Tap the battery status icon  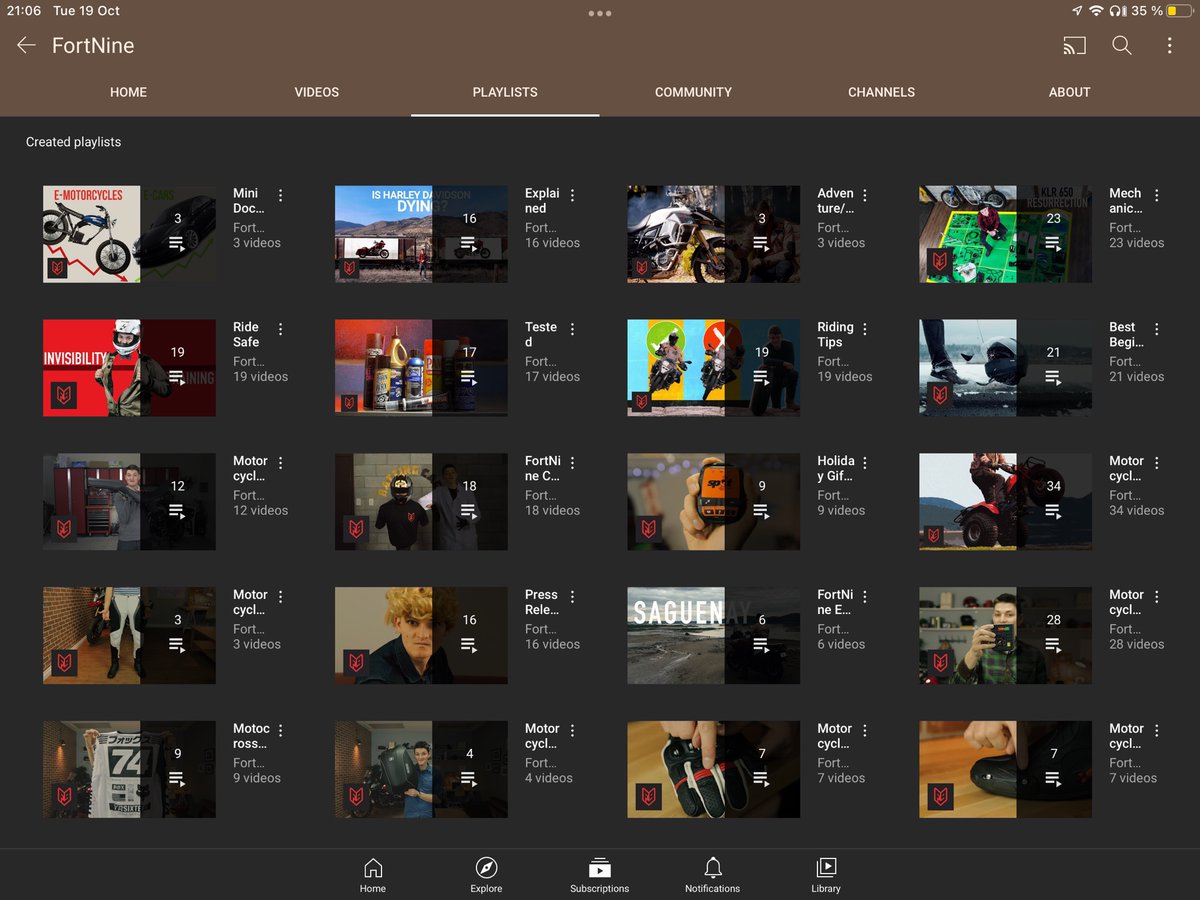(1178, 11)
